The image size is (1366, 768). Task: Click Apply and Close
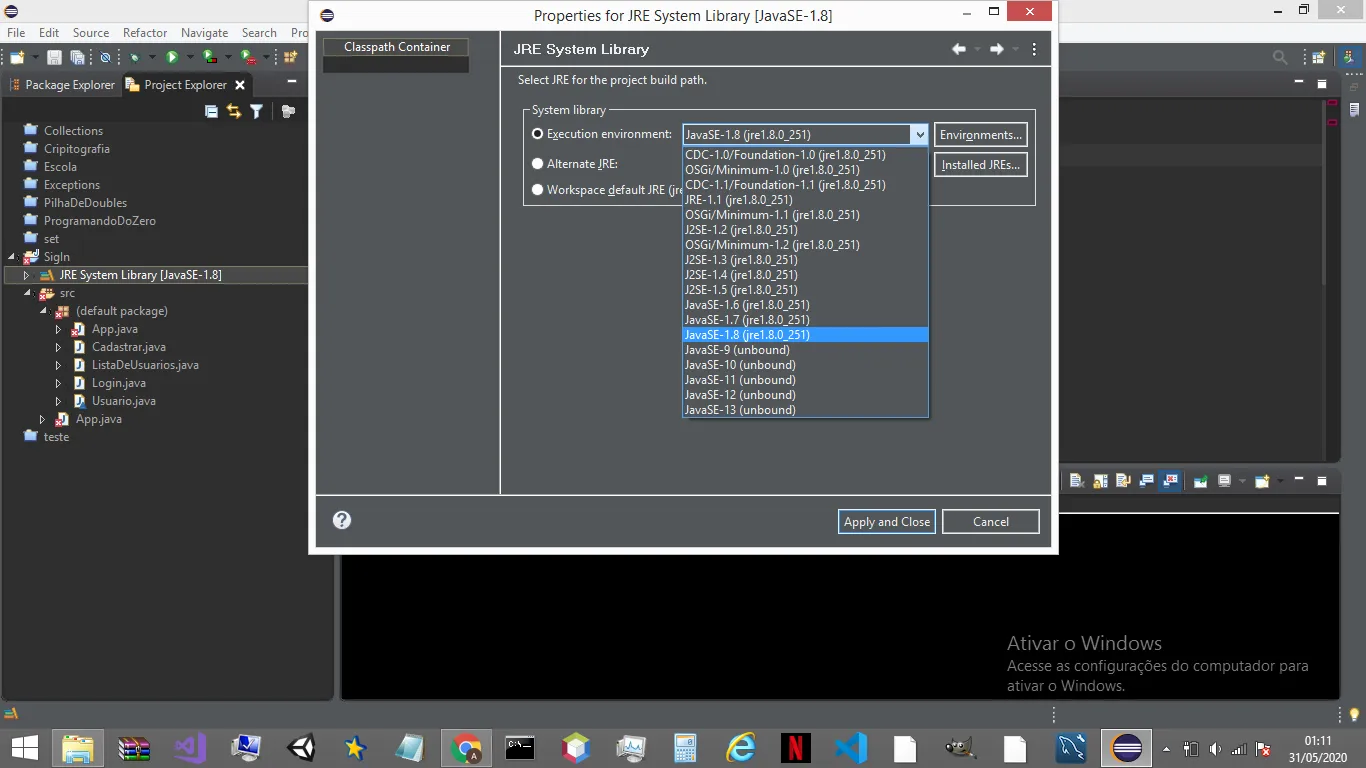click(x=887, y=521)
